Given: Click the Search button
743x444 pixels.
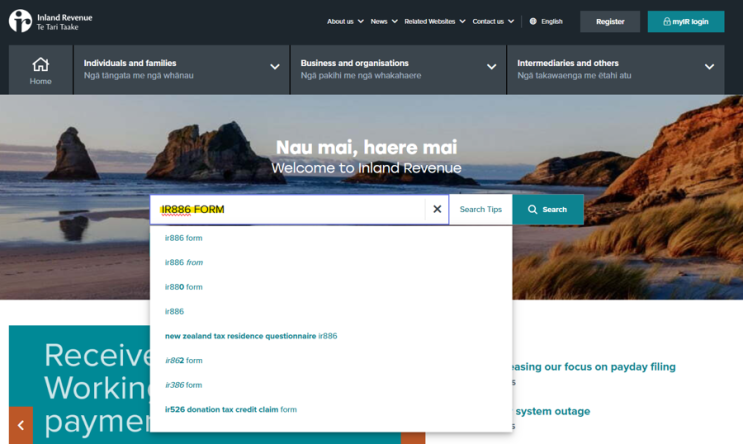Looking at the screenshot, I should click(x=548, y=209).
